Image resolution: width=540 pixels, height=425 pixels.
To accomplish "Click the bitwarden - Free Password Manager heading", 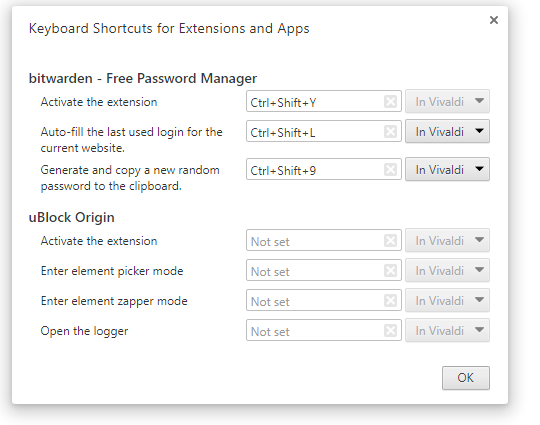I will (x=143, y=79).
